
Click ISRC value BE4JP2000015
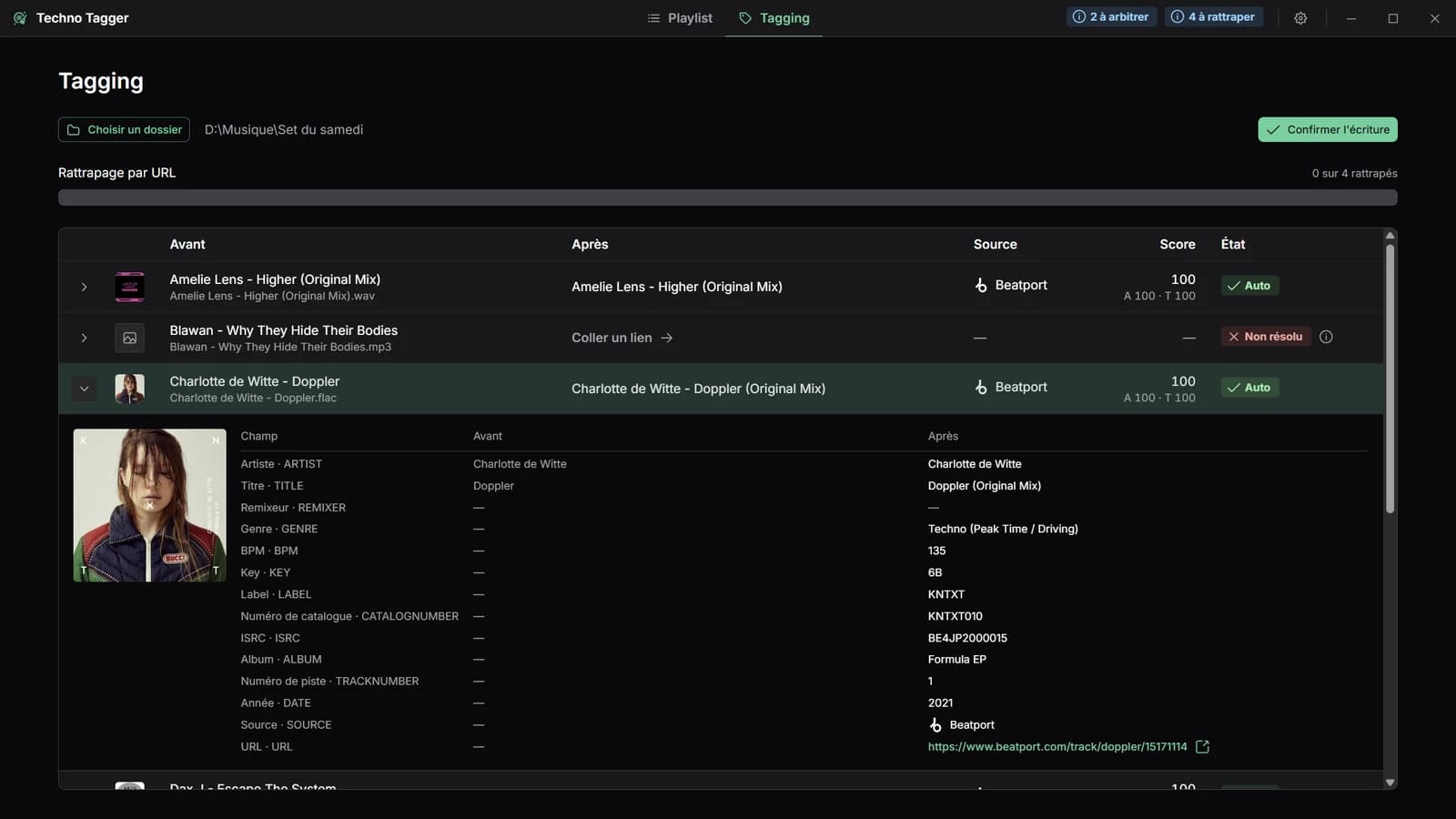click(967, 638)
